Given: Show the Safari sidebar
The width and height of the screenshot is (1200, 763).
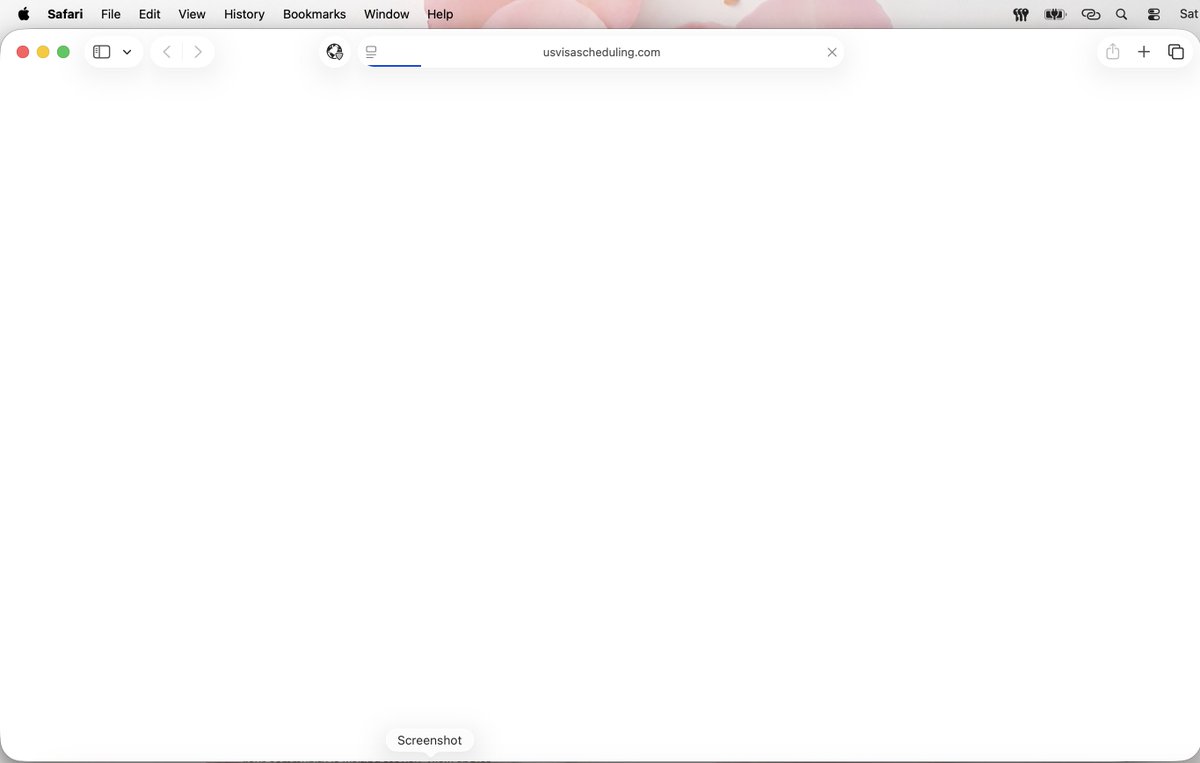Looking at the screenshot, I should (101, 52).
